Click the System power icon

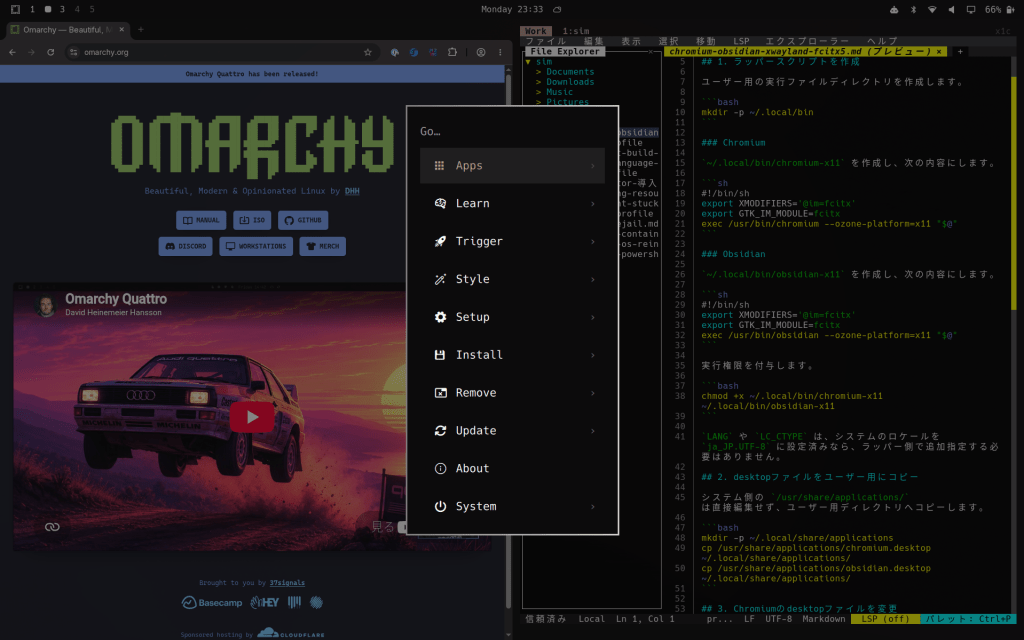440,507
